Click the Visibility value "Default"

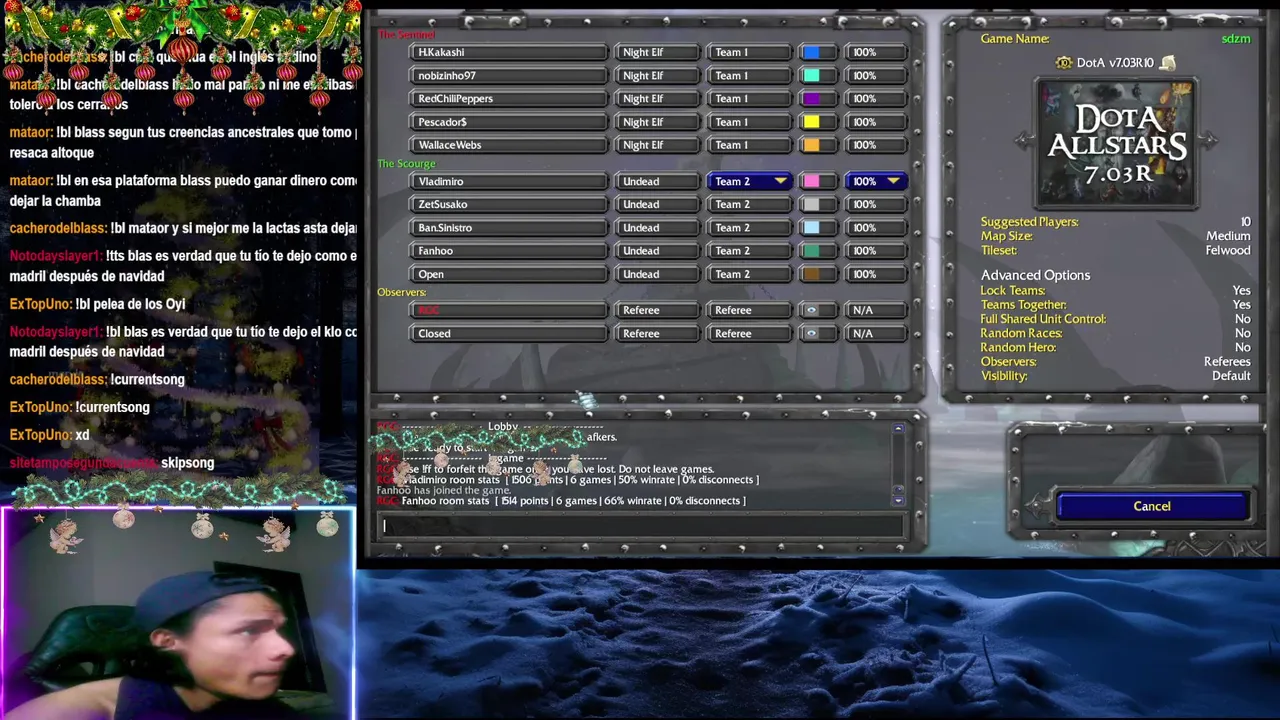pos(1231,376)
